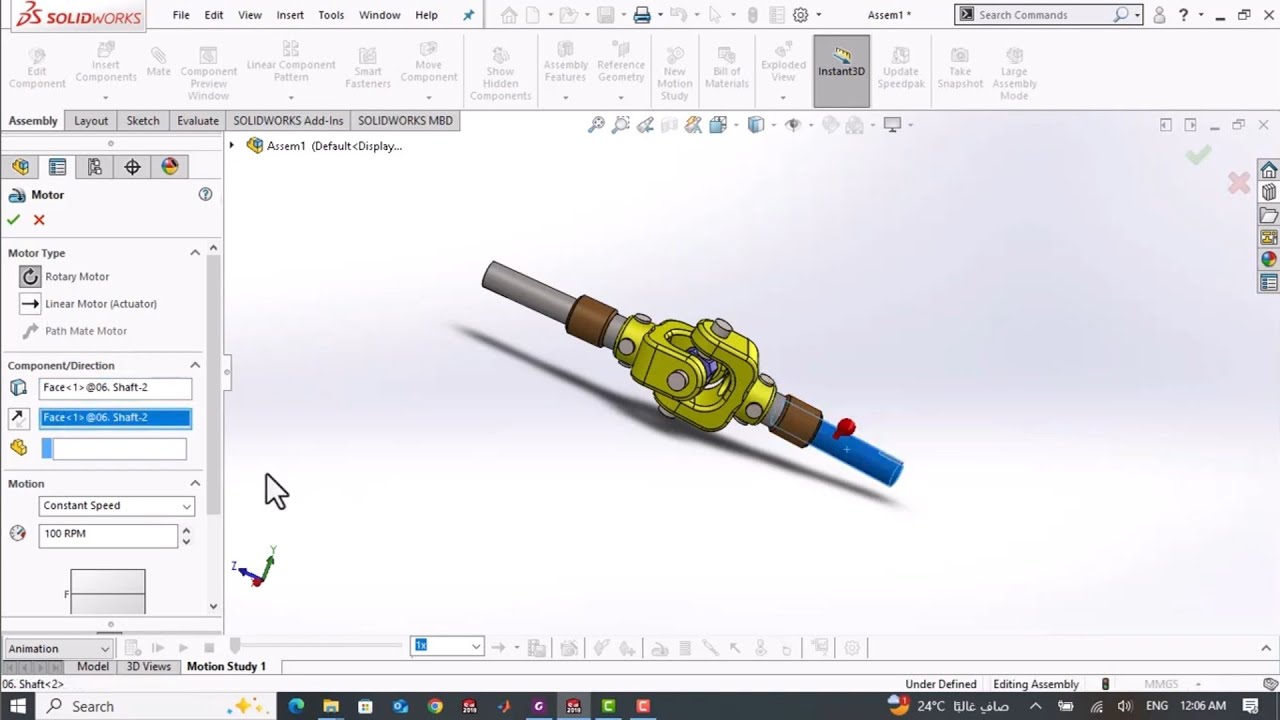Collapse the Component/Direction section
This screenshot has width=1280, height=720.
(x=195, y=366)
